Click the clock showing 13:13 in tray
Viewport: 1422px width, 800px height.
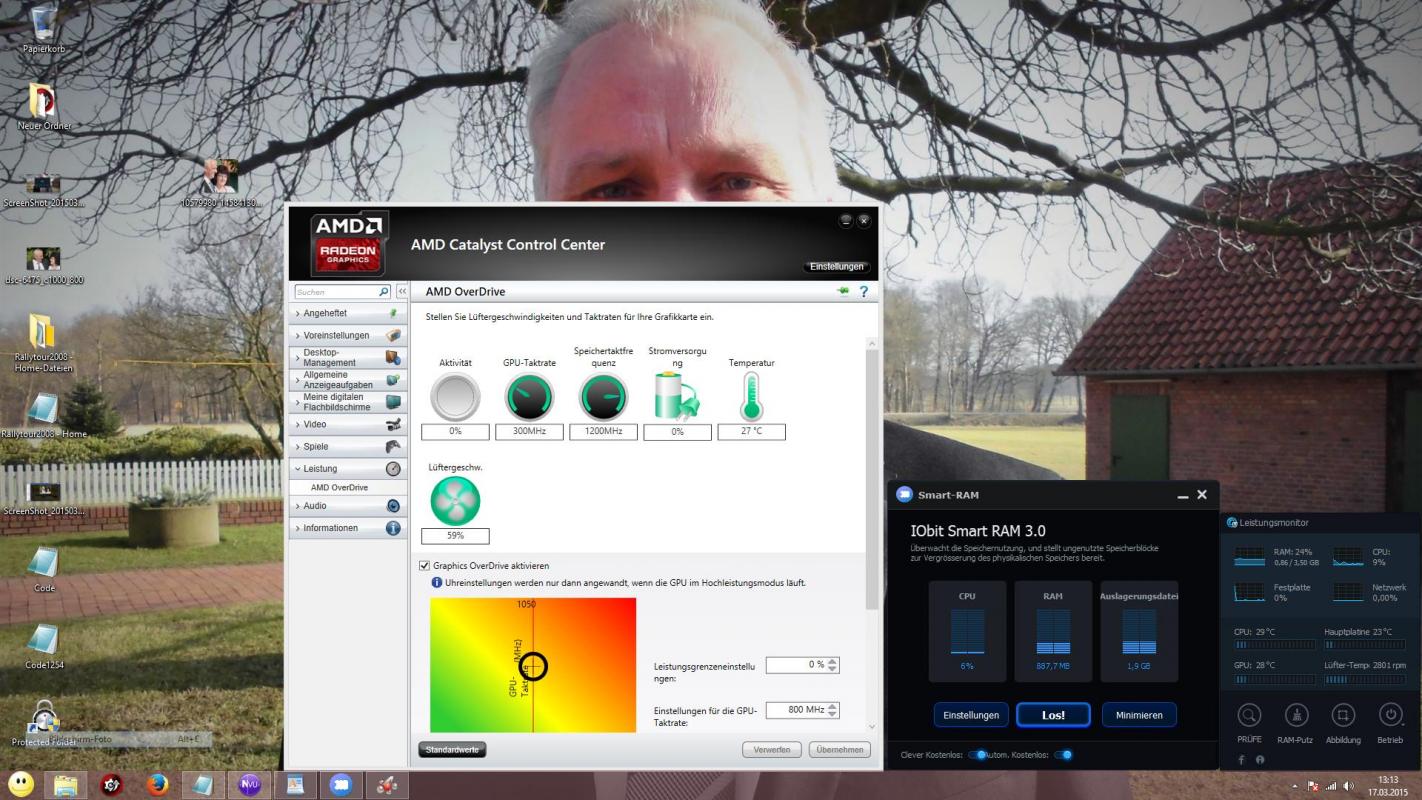(x=1388, y=779)
